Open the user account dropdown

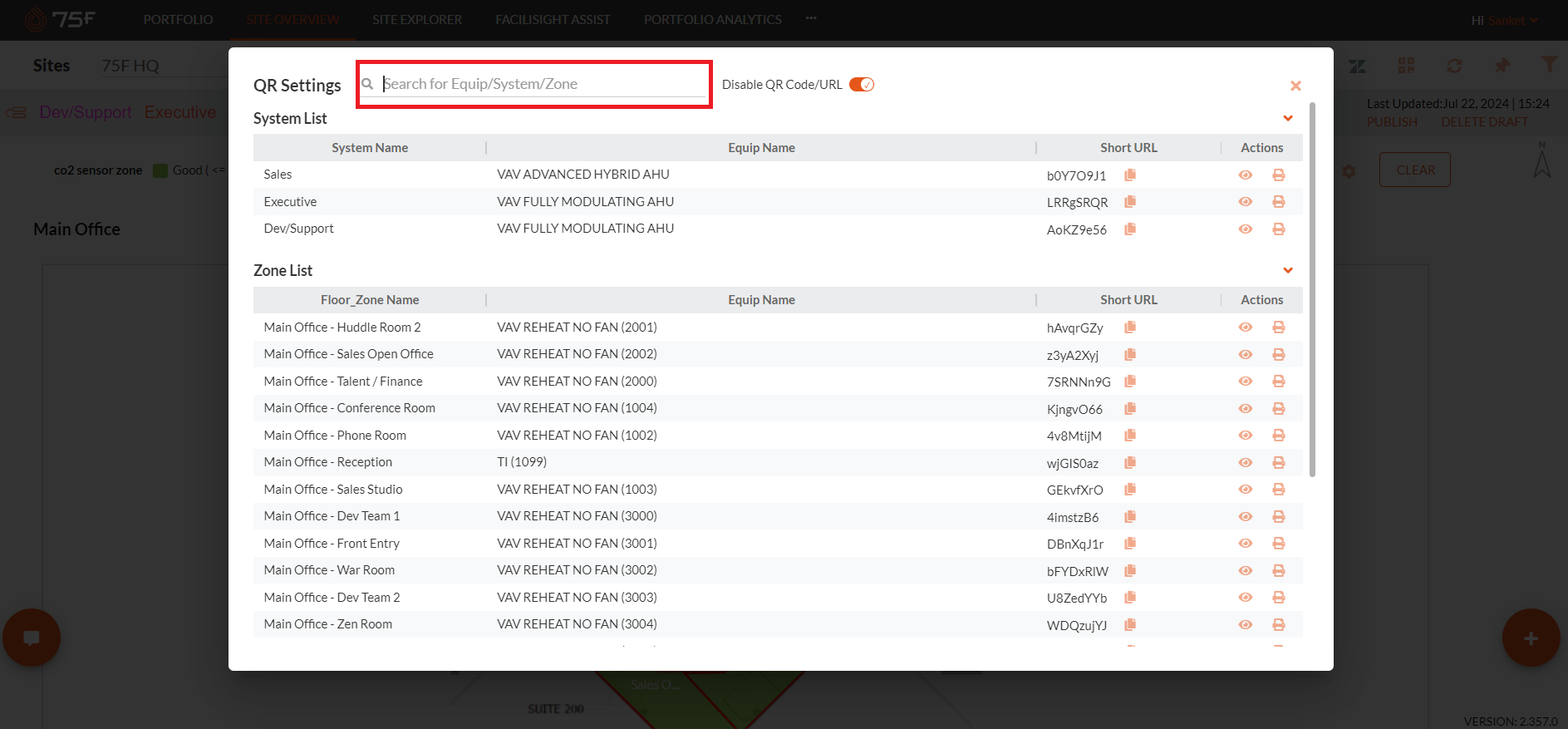click(1506, 20)
